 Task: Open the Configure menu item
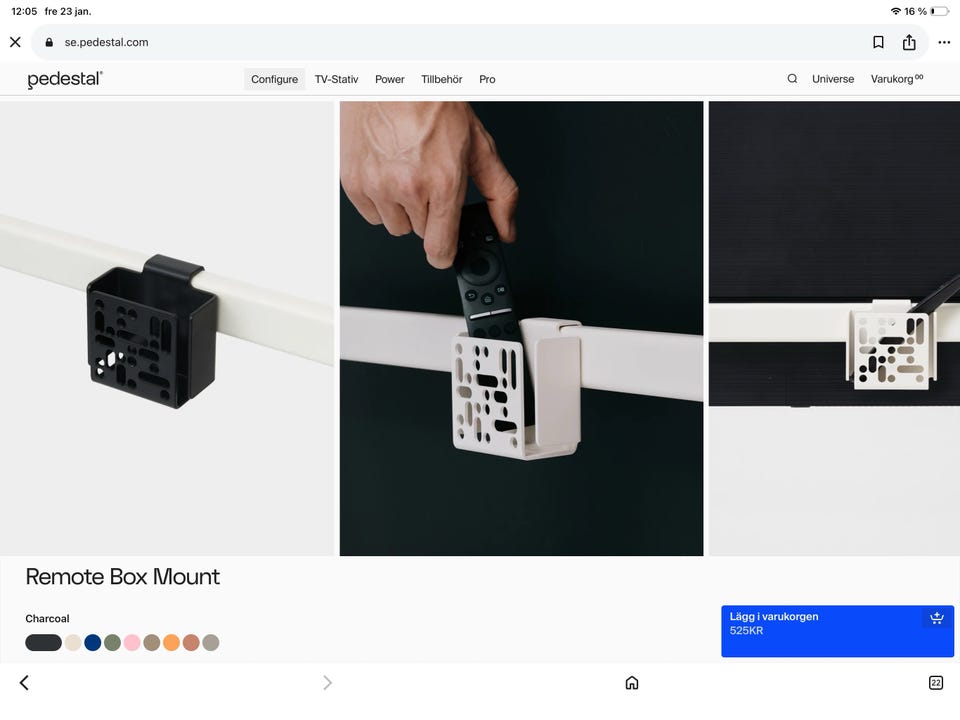pos(274,79)
